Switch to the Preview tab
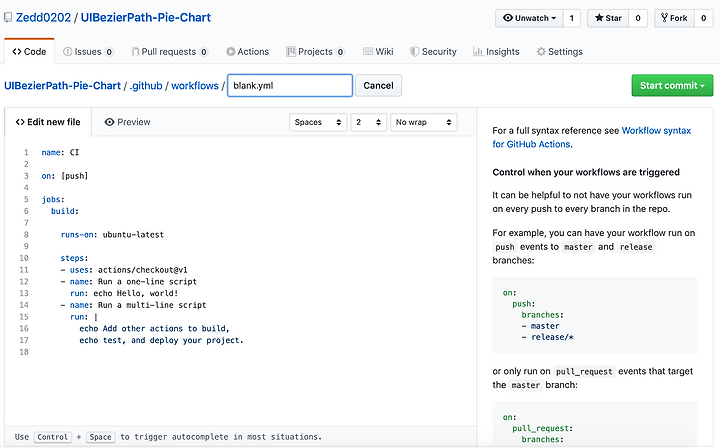 [x=128, y=122]
